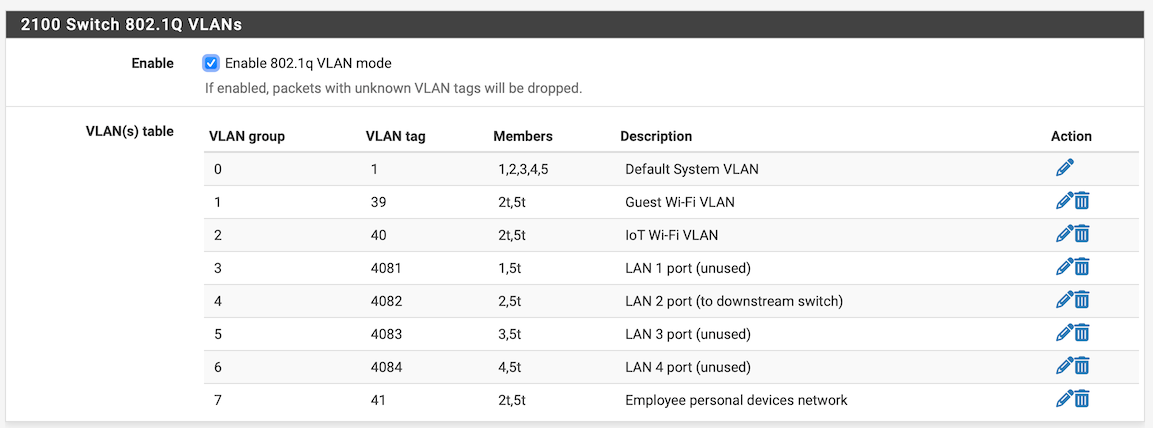
Task: Click the Guest Wi-Fi VLAN description cell
Action: pos(679,202)
